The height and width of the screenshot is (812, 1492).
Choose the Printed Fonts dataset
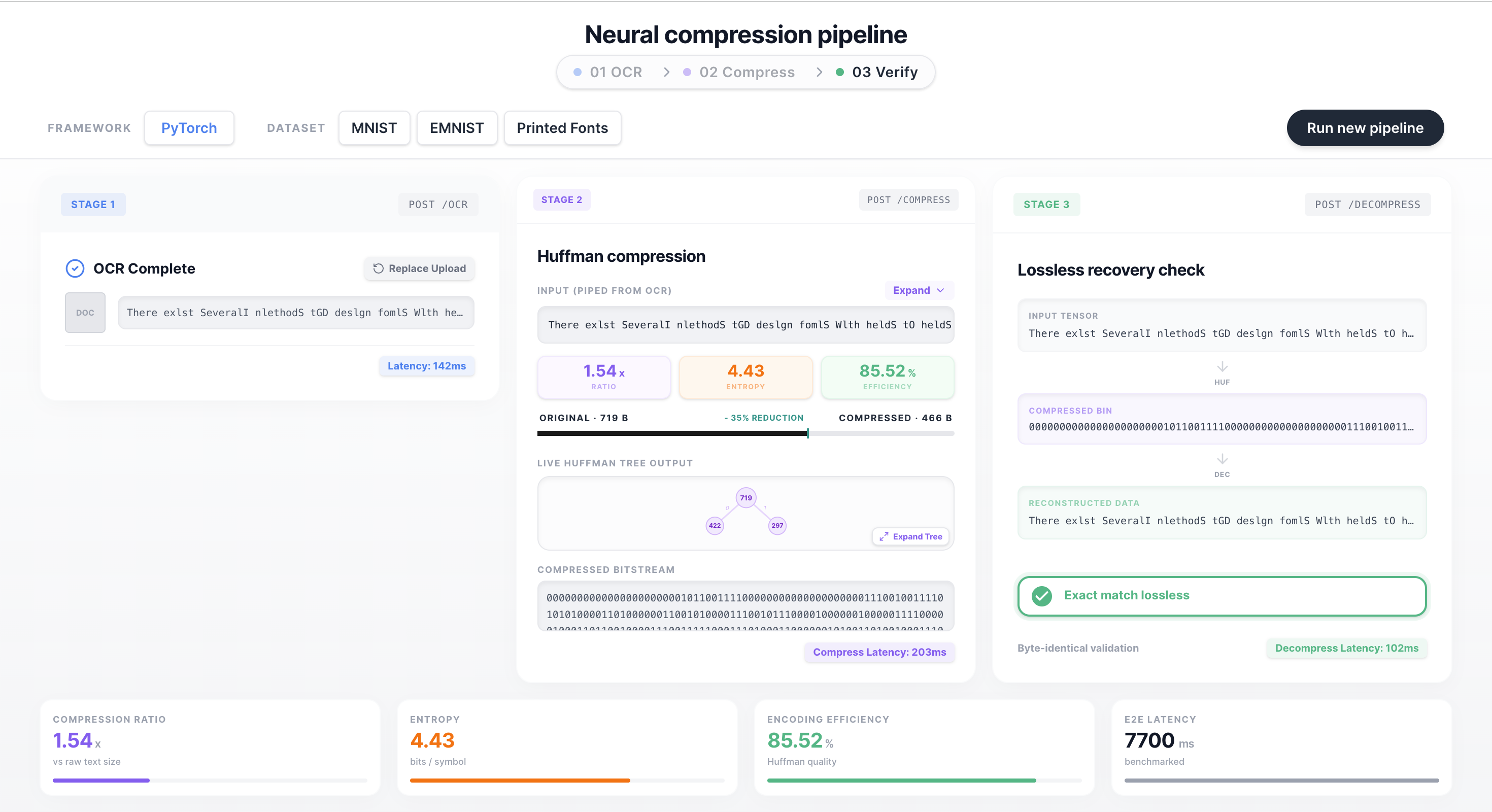coord(562,128)
